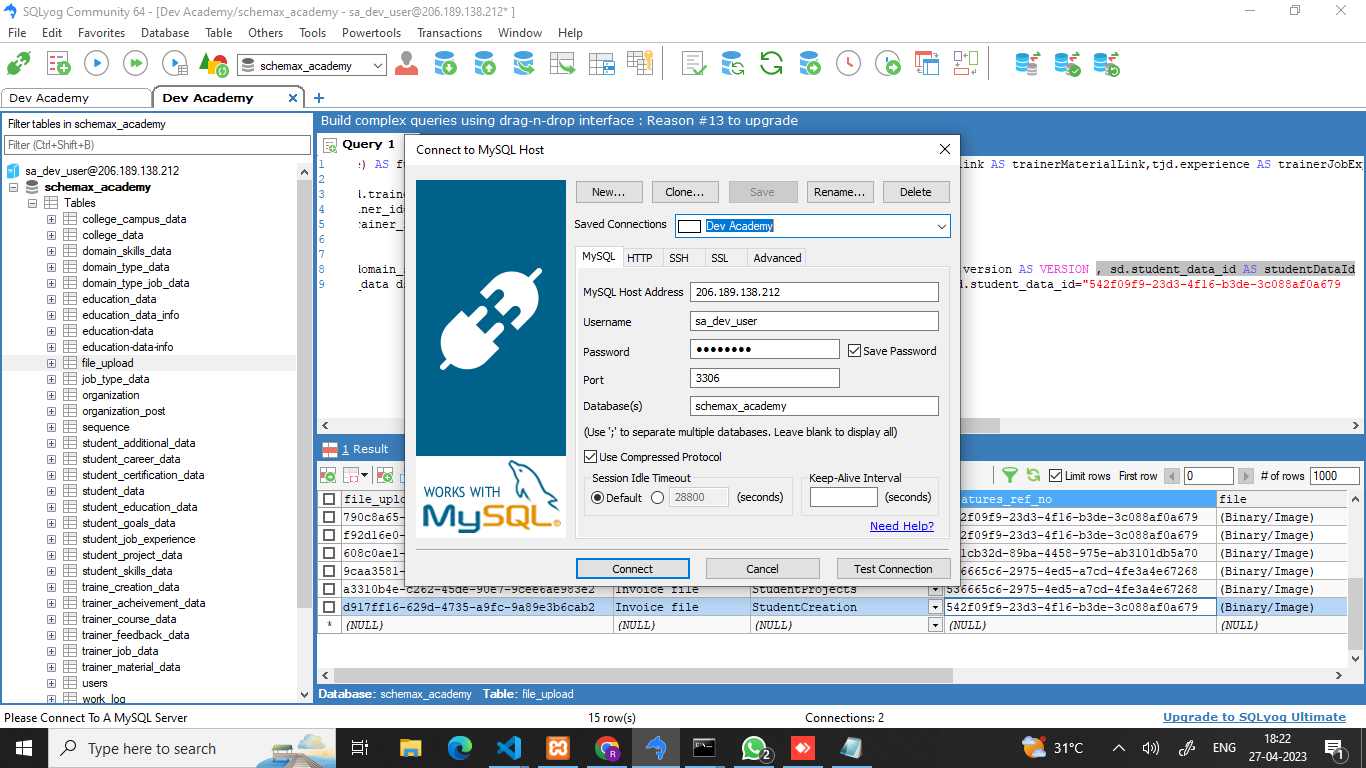Viewport: 1366px width, 768px height.
Task: Open the Powertools menu
Action: 371,33
